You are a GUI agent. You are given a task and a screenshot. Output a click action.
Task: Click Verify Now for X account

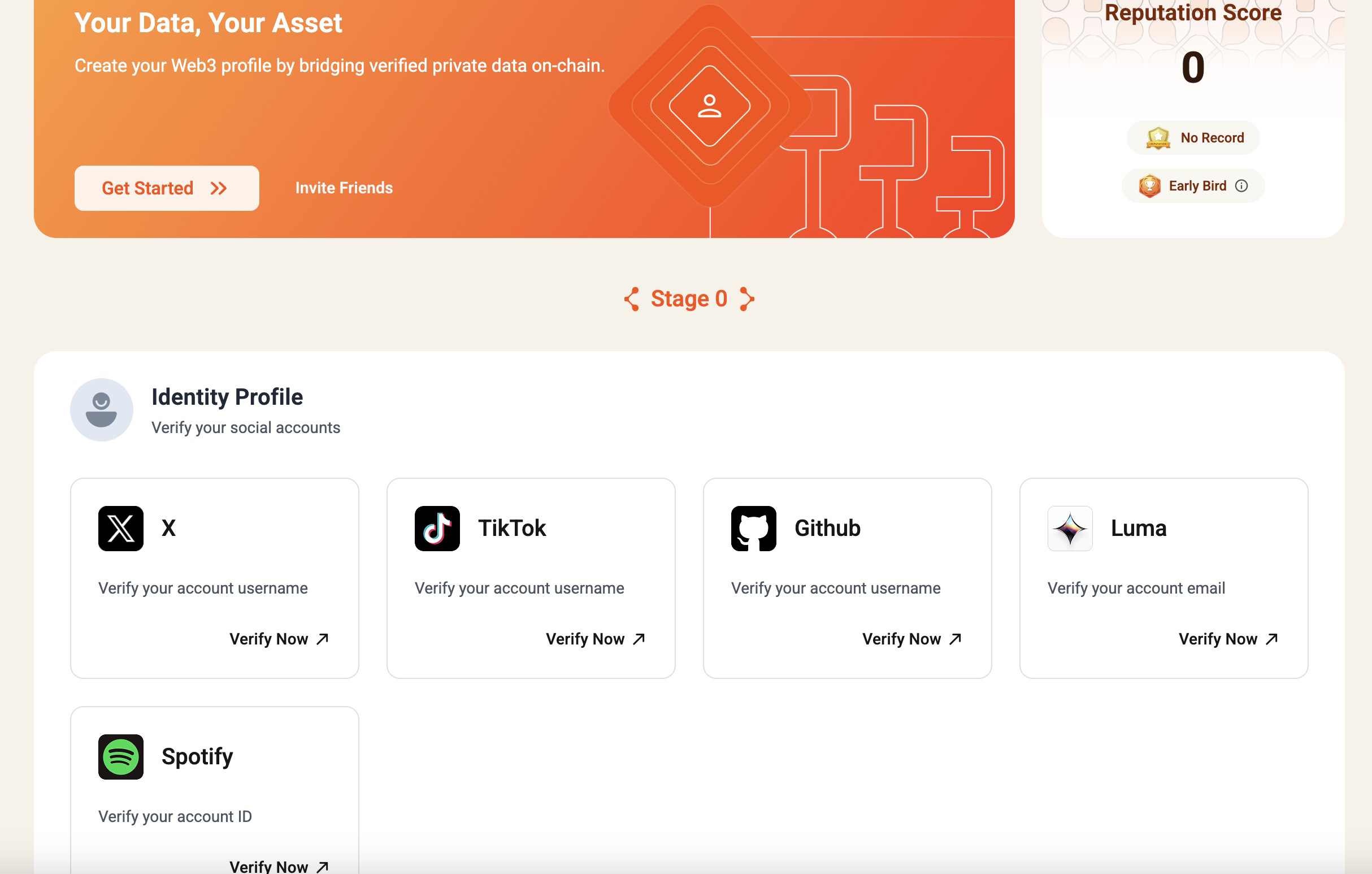[279, 638]
